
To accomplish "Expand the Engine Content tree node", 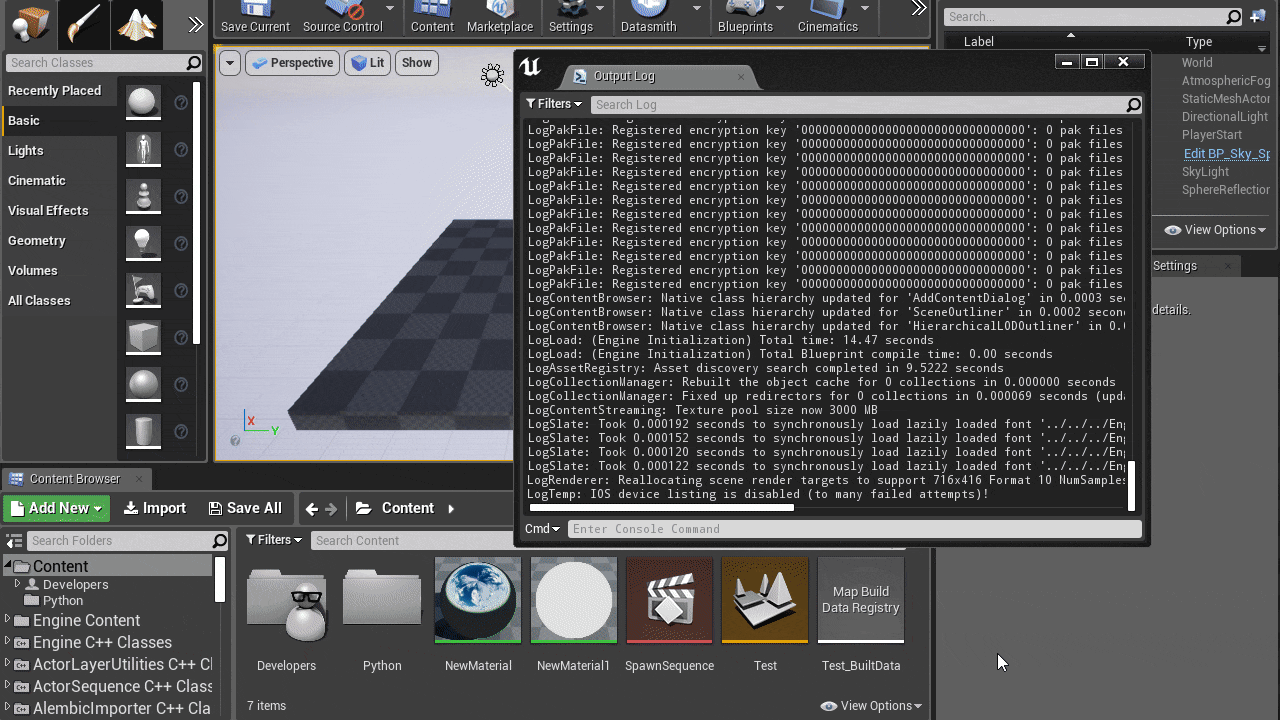I will click(x=8, y=620).
